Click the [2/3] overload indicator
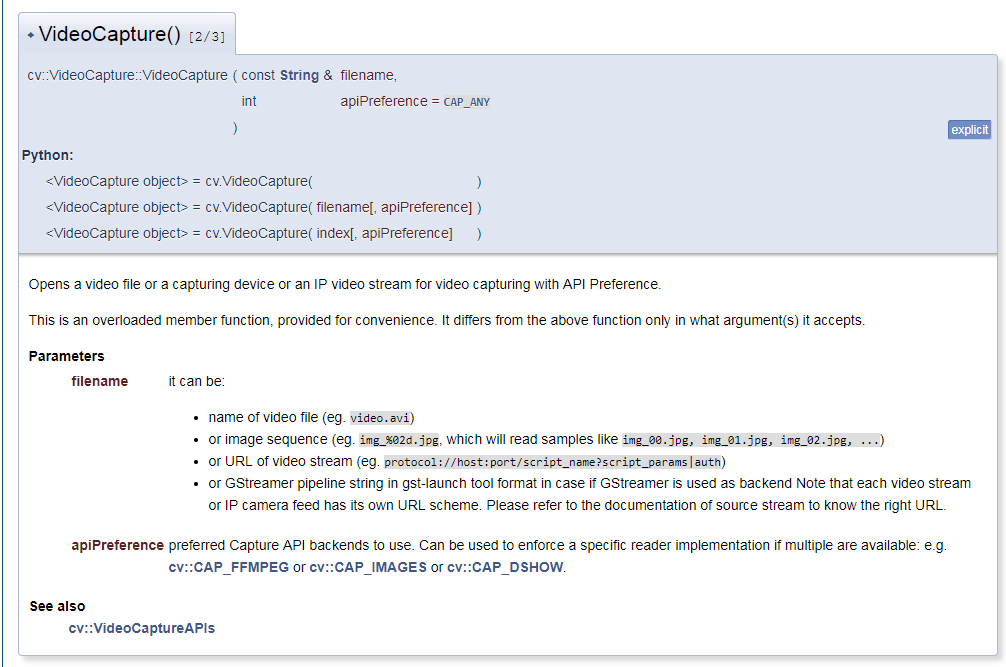Screen dimensions: 1006x667 click(207, 37)
